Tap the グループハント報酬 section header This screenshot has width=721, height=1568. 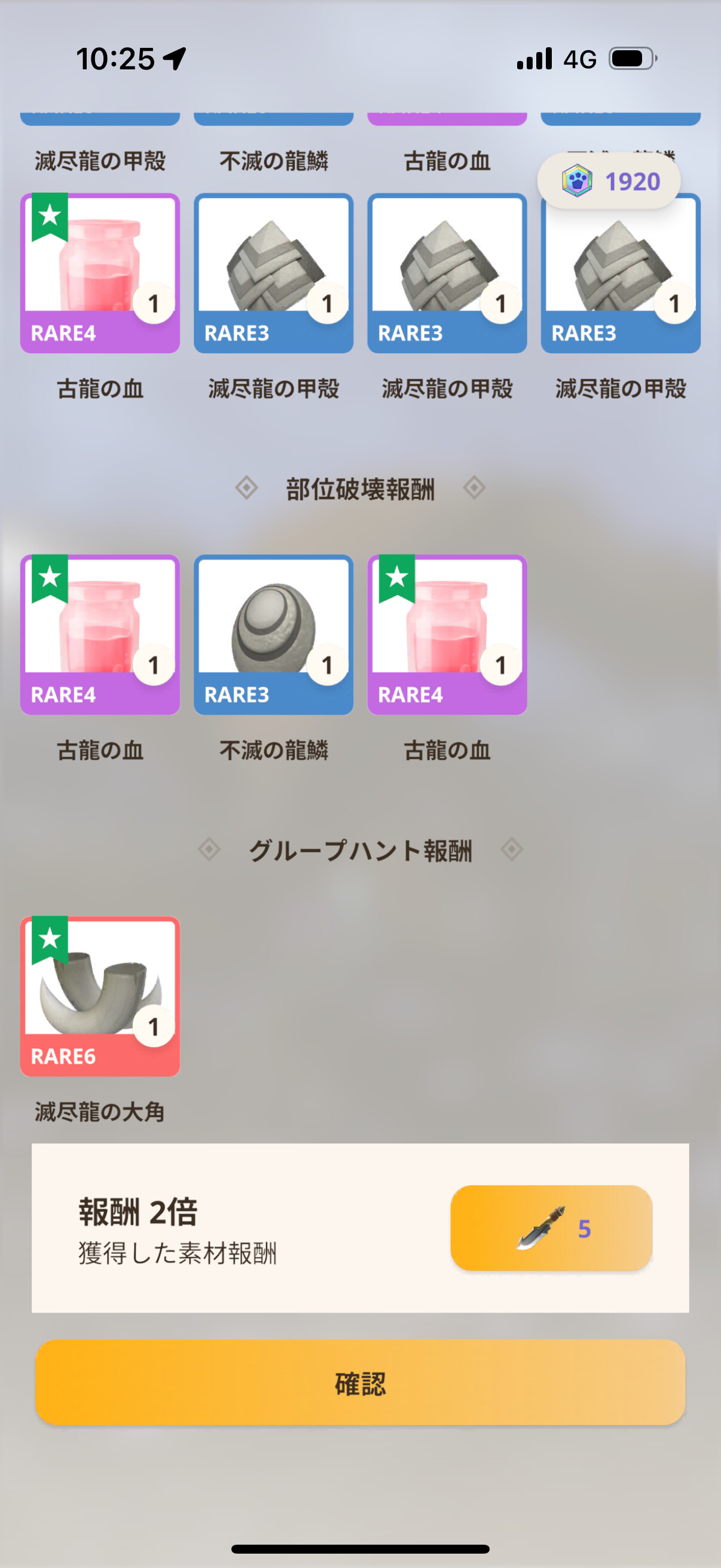[x=360, y=850]
